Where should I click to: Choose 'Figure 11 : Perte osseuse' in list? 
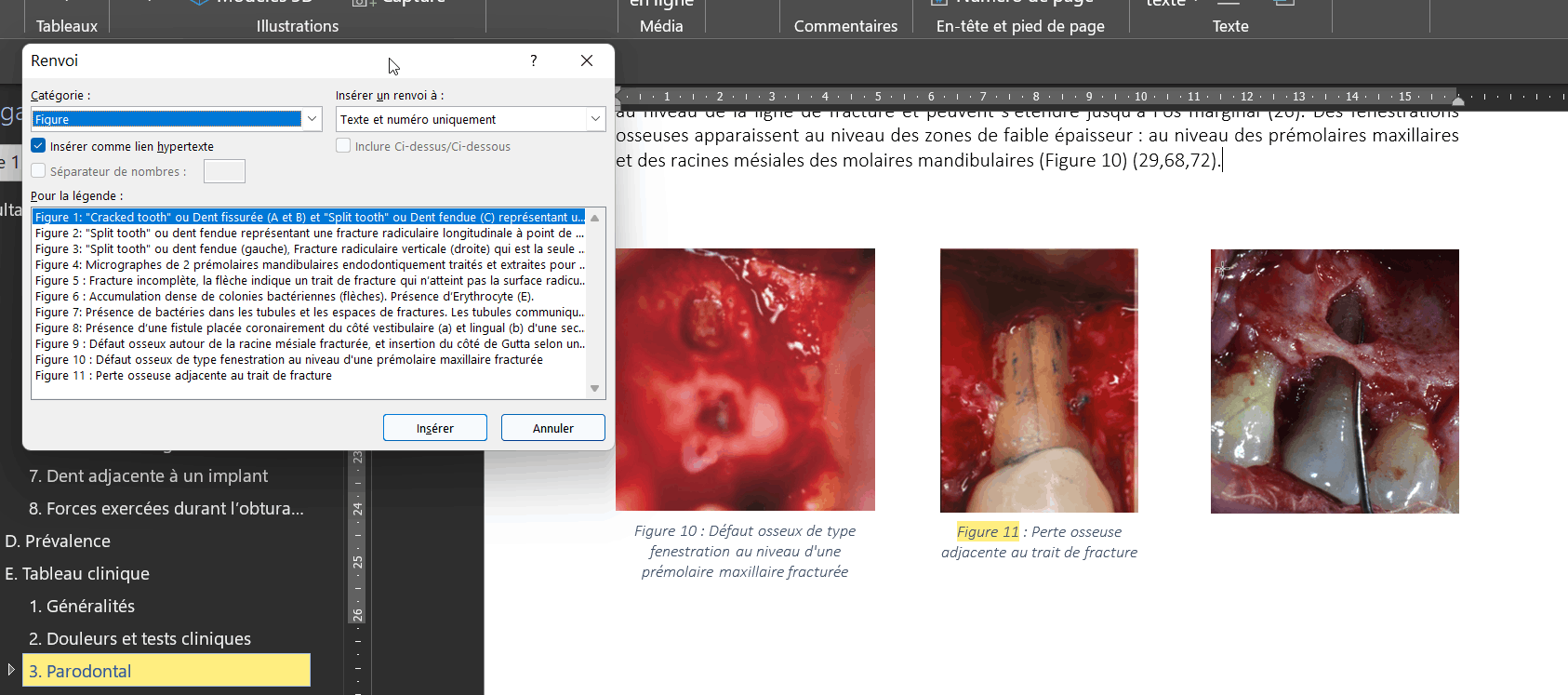coord(310,375)
